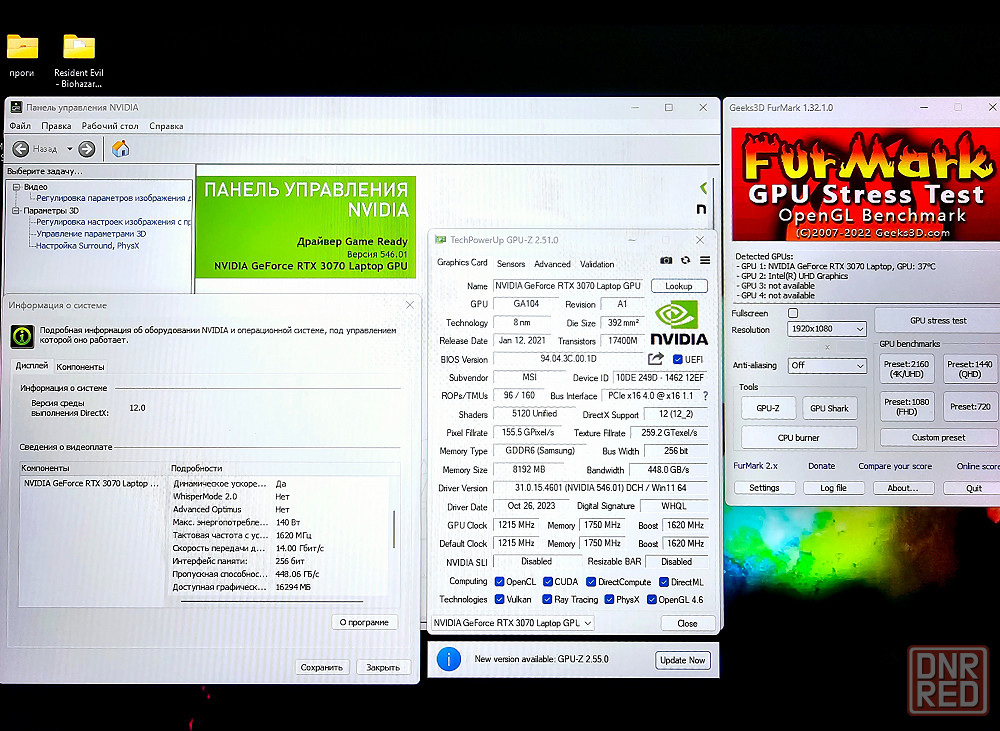Enable the FurMark Fullscreen checkbox
The height and width of the screenshot is (731, 1000).
pyautogui.click(x=793, y=313)
